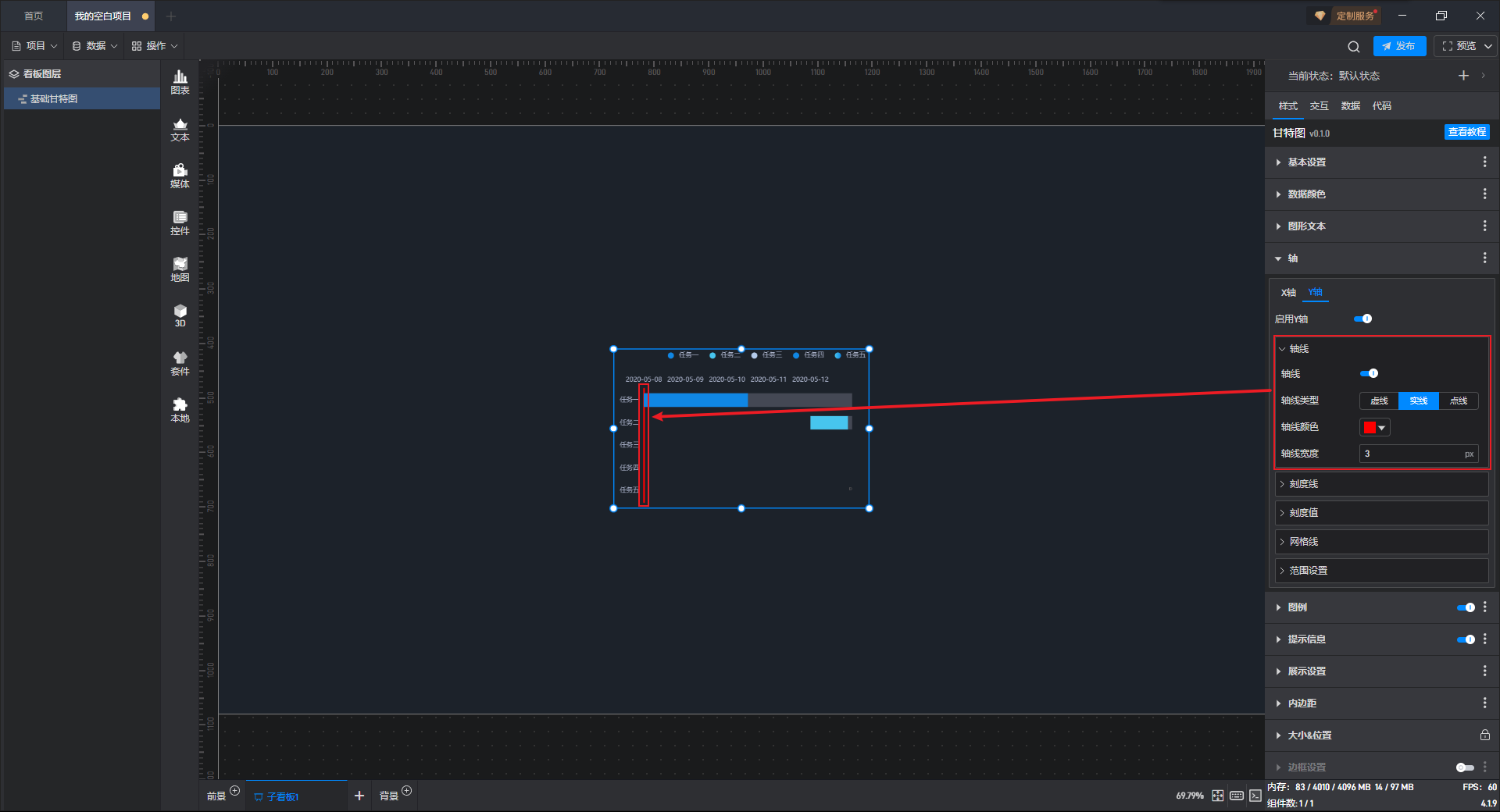Screen dimensions: 1500x812
Task: Open the 项目 menu
Action: tap(34, 46)
